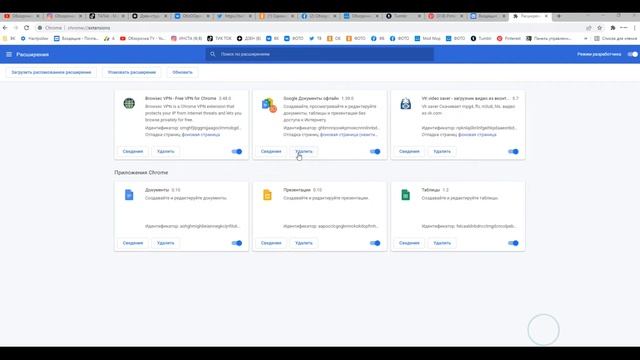Viewport: 640px width, 360px height.
Task: Click the yellow Презентации app icon
Action: tap(267, 195)
